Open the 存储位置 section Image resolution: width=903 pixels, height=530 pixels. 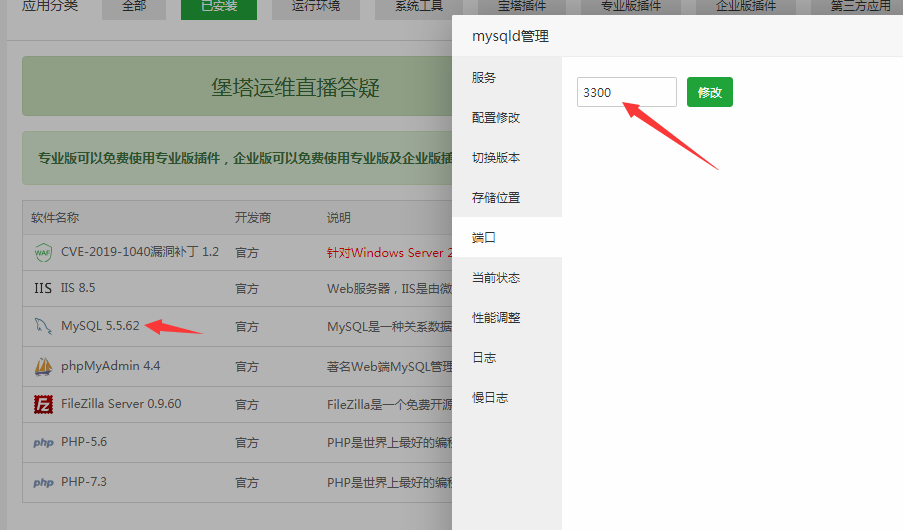(x=507, y=198)
